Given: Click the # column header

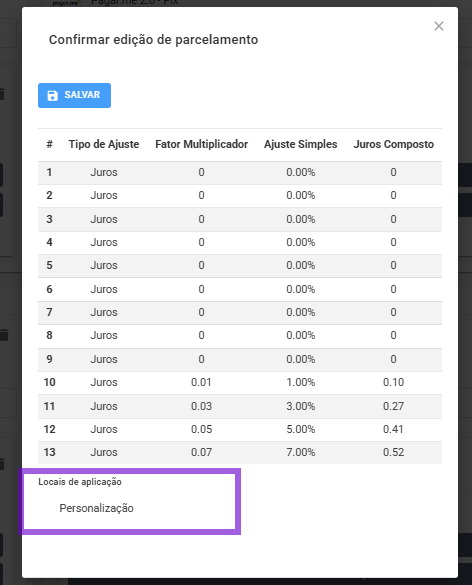Looking at the screenshot, I should (49, 144).
